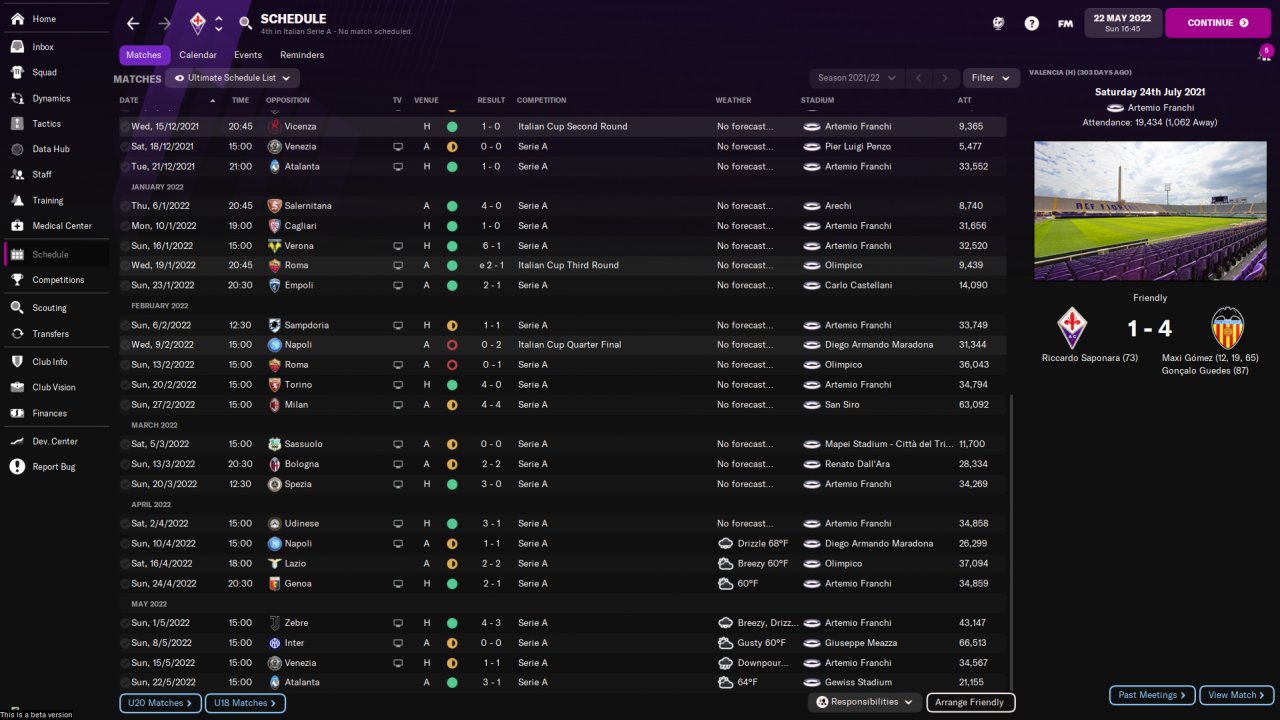Click the forward navigation arrow
1280x720 pixels.
point(165,23)
